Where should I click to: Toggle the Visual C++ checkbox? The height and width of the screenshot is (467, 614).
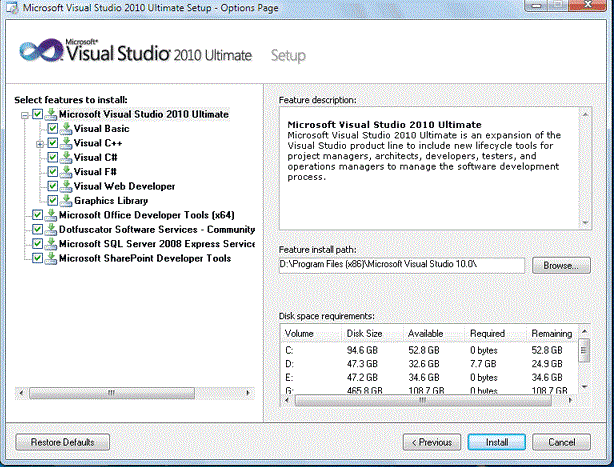[52, 143]
